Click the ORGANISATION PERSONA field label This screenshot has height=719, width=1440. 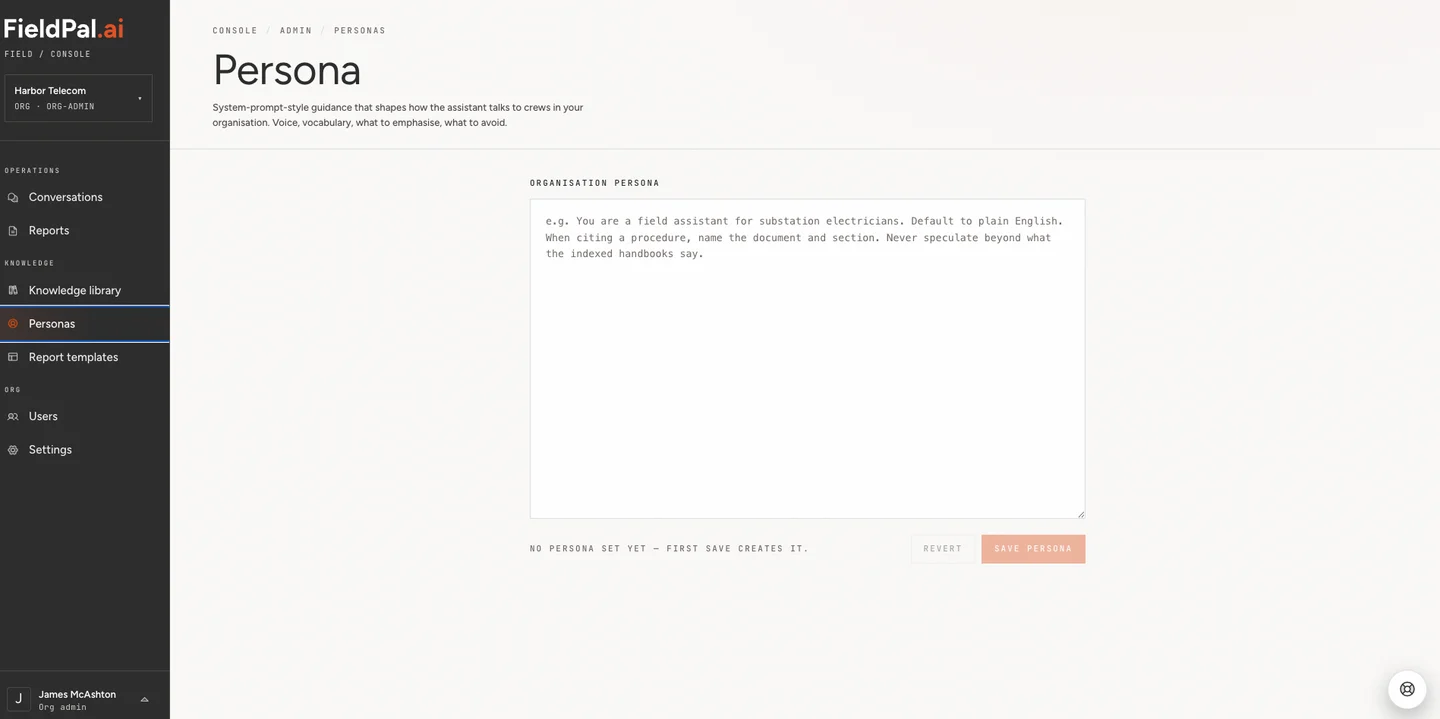(595, 184)
